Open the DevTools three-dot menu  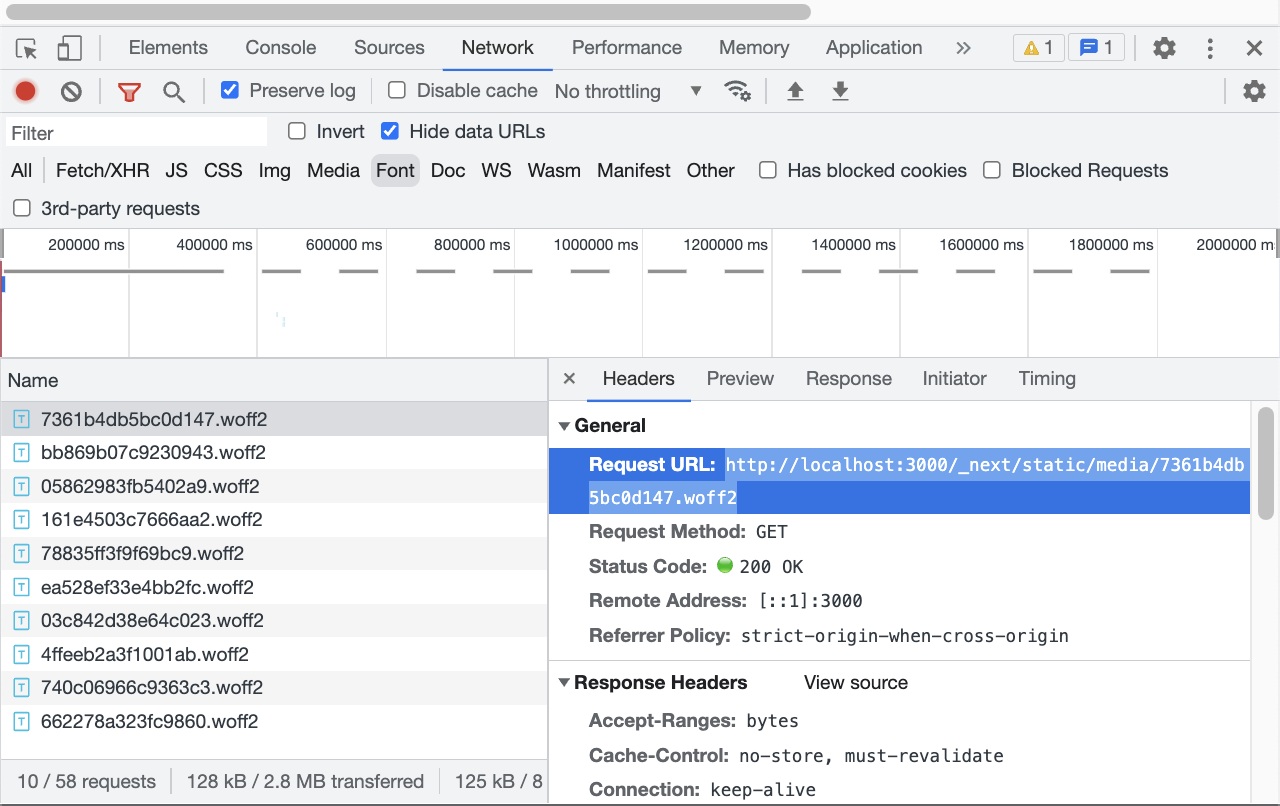(1210, 48)
